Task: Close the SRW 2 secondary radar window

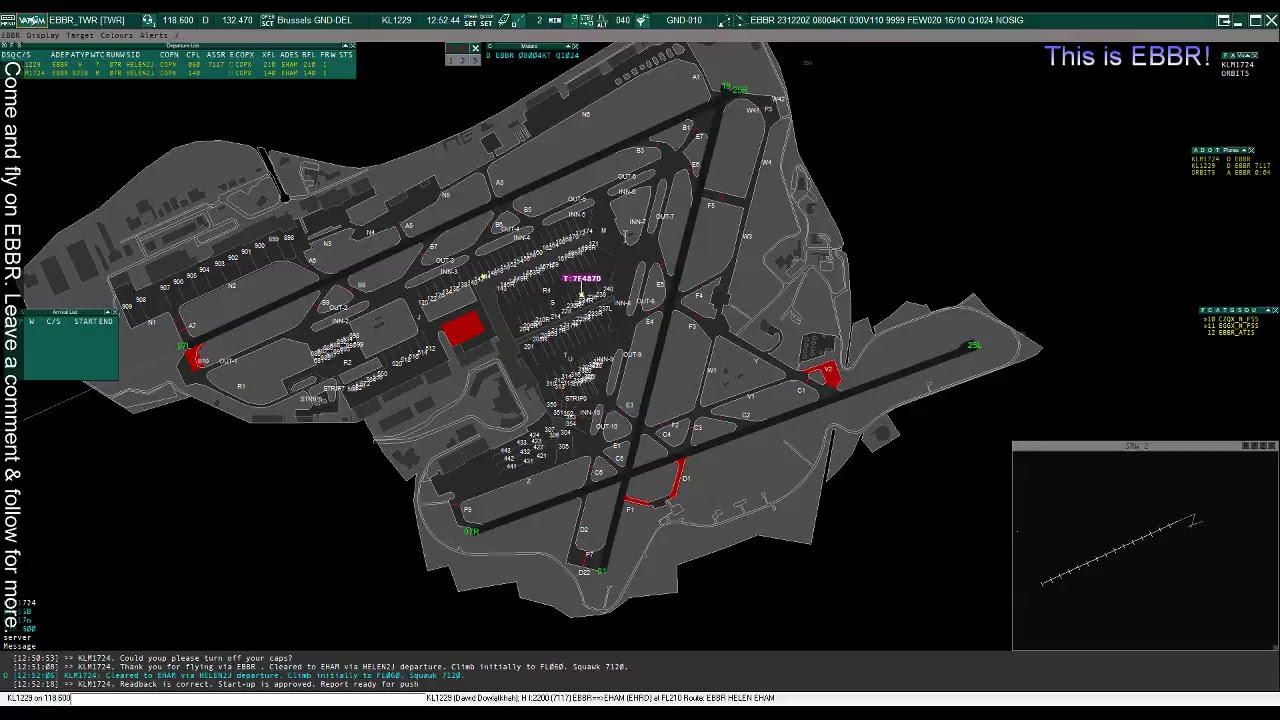Action: (1272, 446)
